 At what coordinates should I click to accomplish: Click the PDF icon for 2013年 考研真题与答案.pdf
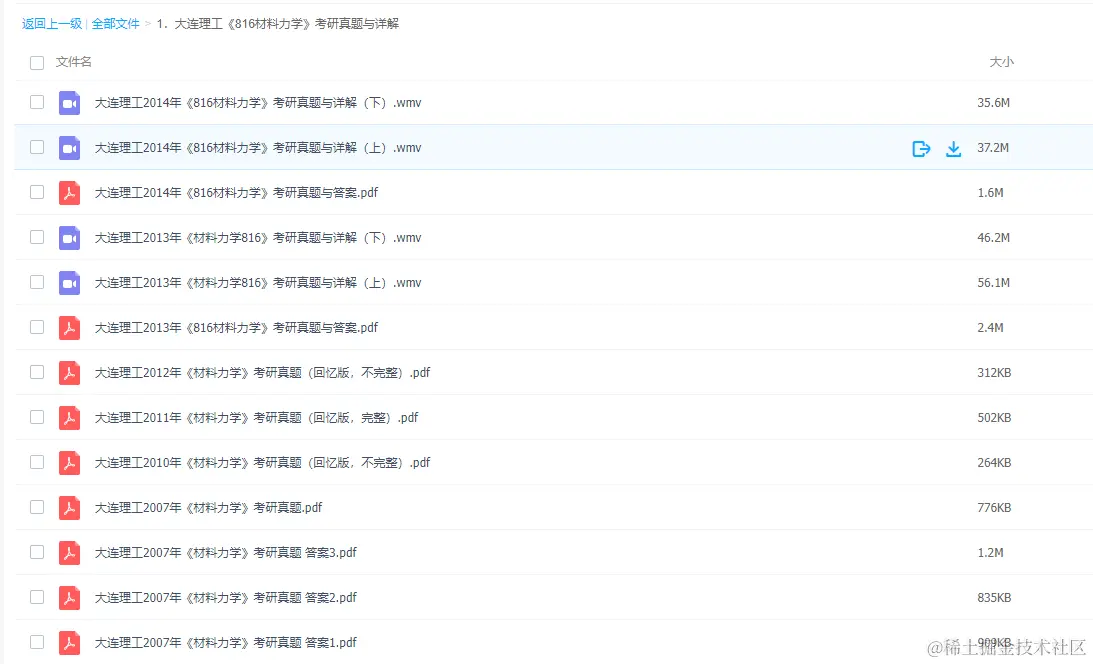[x=69, y=327]
